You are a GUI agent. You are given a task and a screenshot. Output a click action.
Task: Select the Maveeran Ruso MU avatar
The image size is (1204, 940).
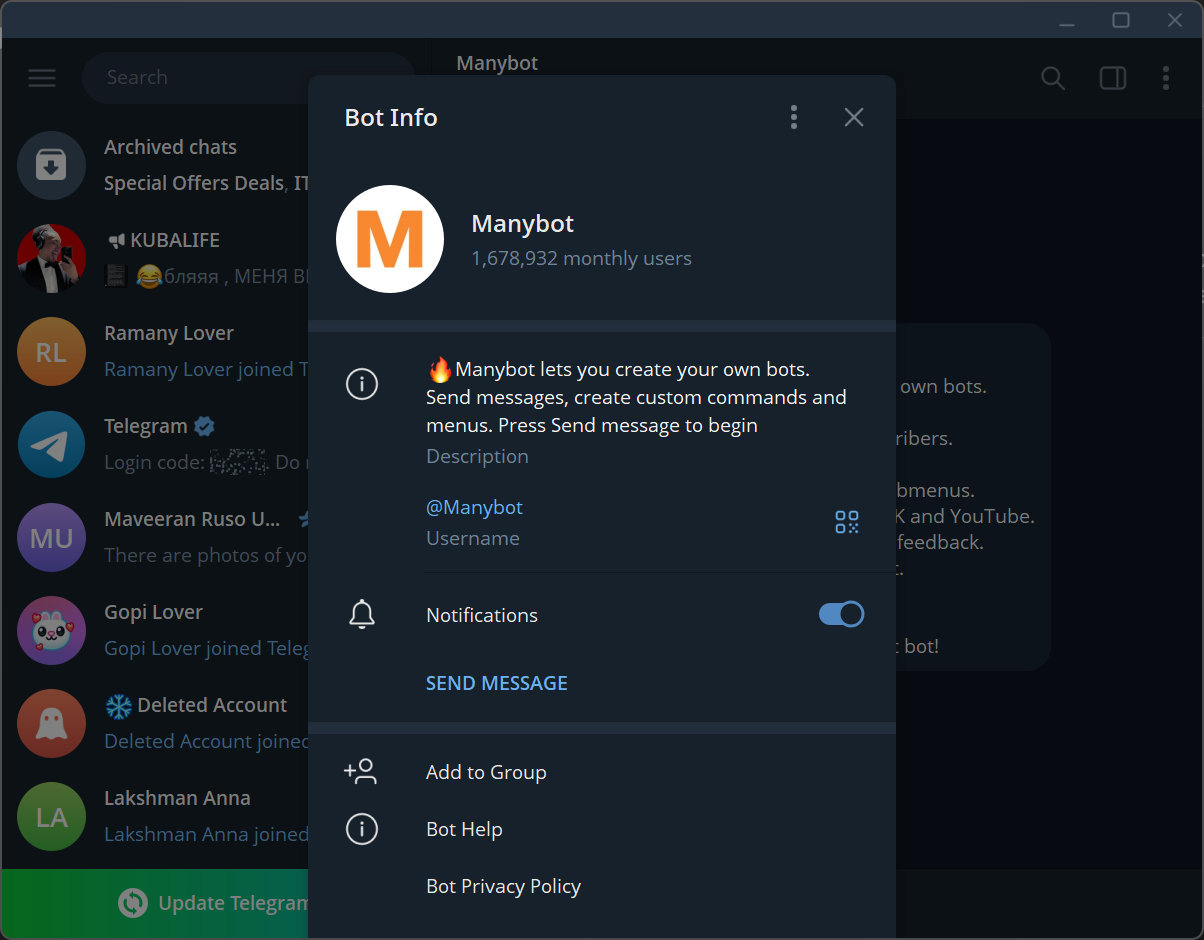(x=51, y=537)
